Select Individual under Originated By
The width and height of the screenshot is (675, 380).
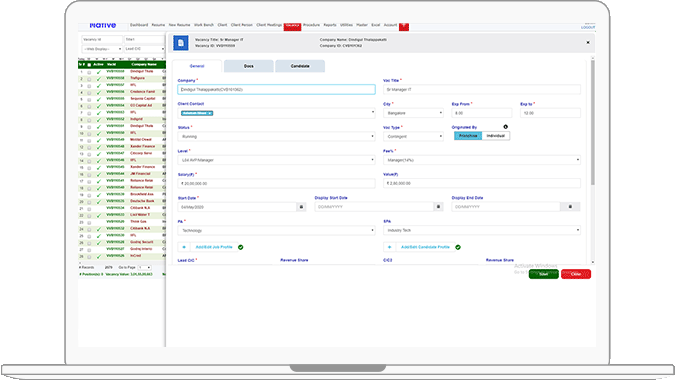pos(495,136)
